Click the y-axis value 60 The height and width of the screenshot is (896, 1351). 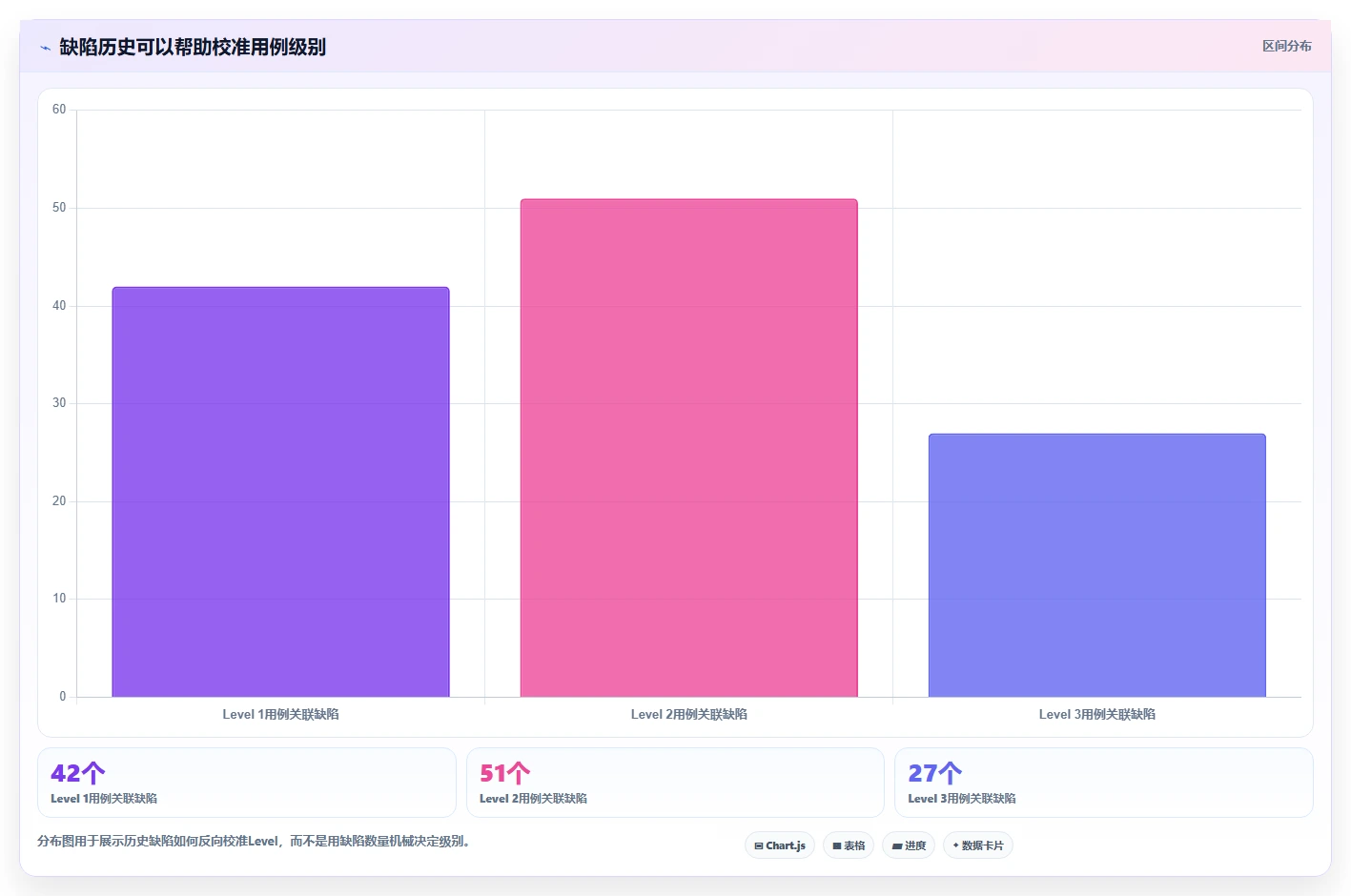click(59, 110)
